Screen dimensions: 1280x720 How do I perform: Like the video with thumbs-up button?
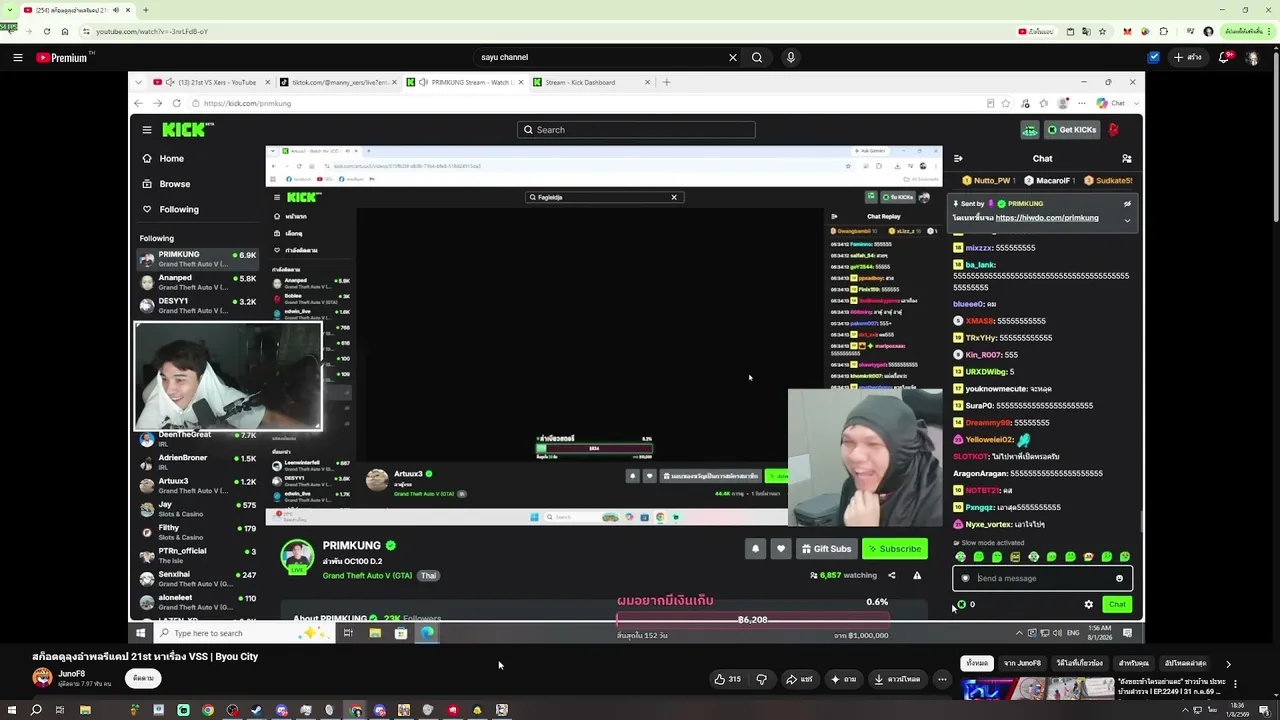pyautogui.click(x=727, y=679)
